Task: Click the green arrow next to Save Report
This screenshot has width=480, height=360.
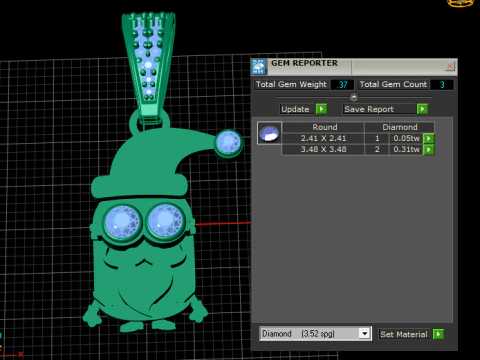Action: [x=422, y=109]
